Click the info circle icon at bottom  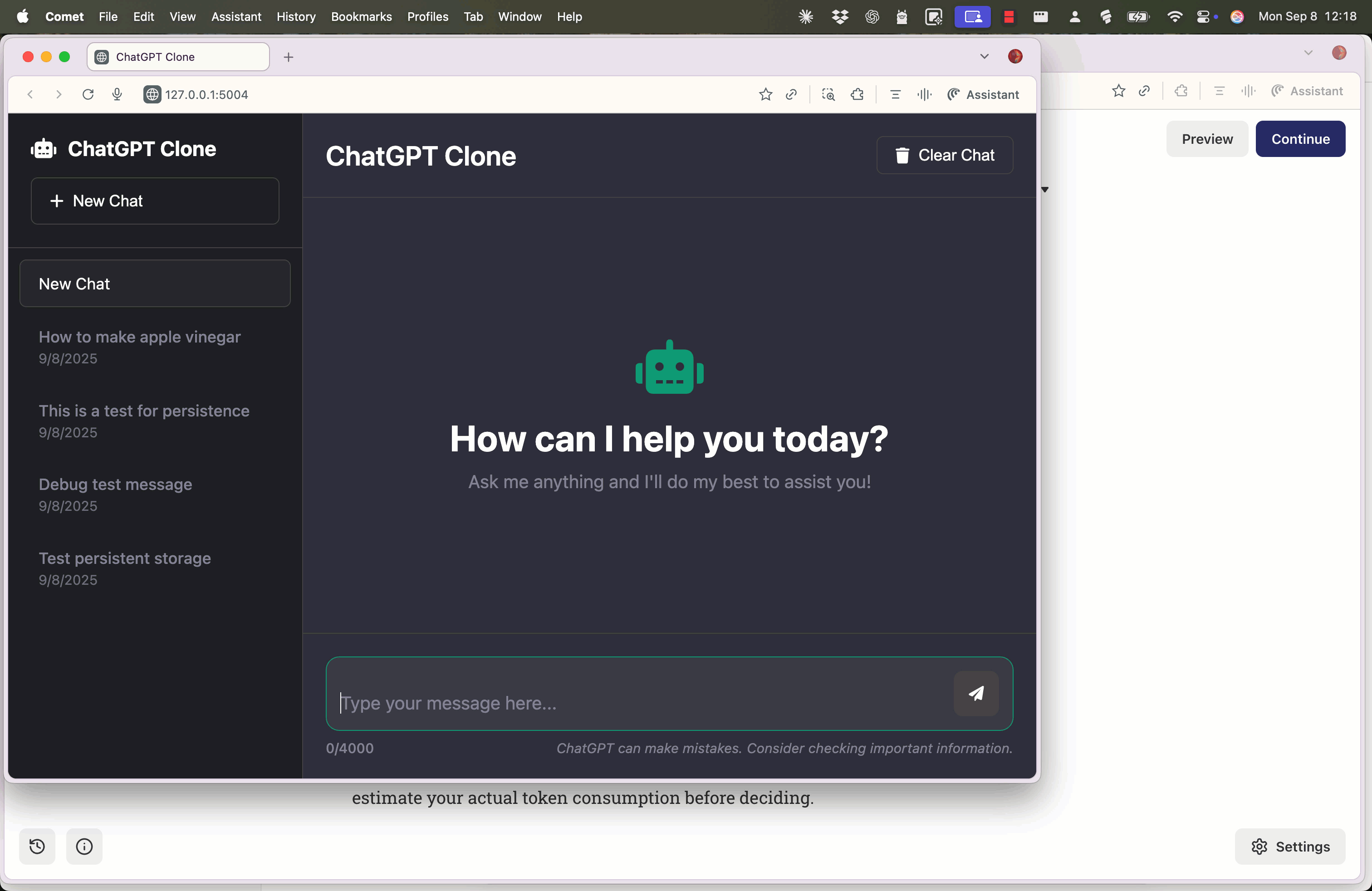pos(84,846)
